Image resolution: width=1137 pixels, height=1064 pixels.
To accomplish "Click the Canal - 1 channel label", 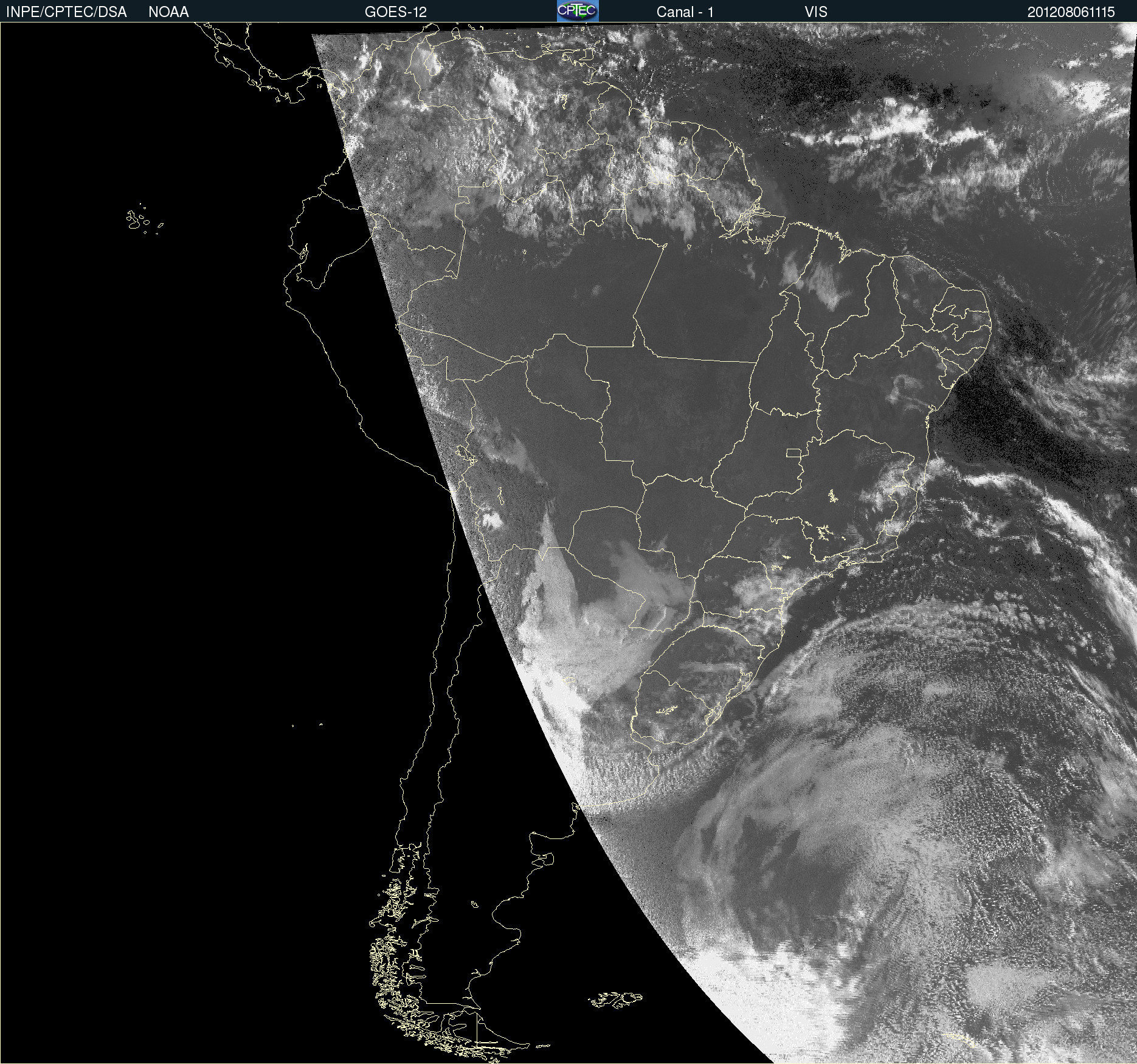I will point(685,12).
